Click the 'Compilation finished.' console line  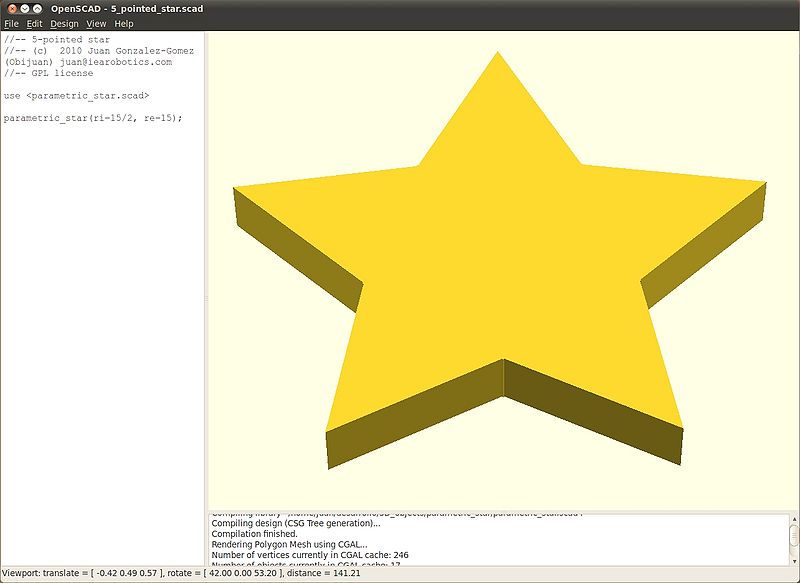254,534
